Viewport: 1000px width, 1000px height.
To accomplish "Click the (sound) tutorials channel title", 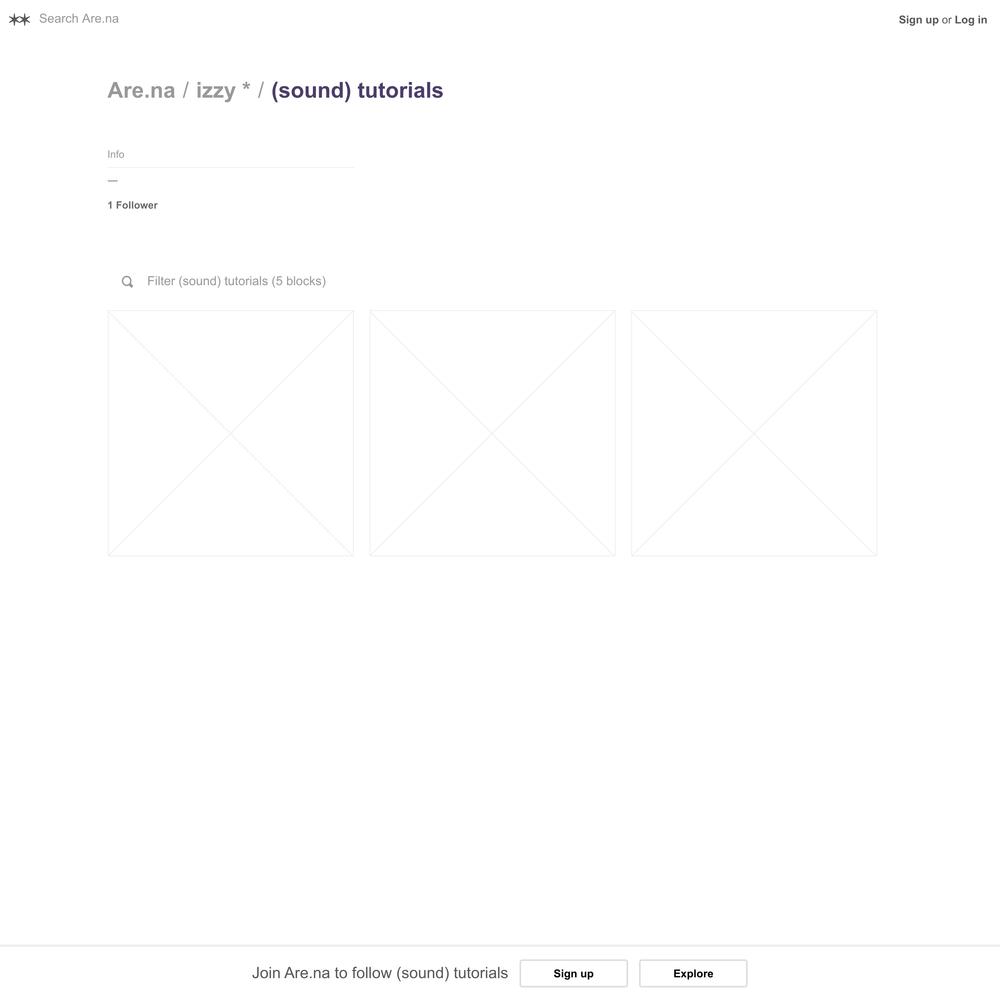I will 357,91.
